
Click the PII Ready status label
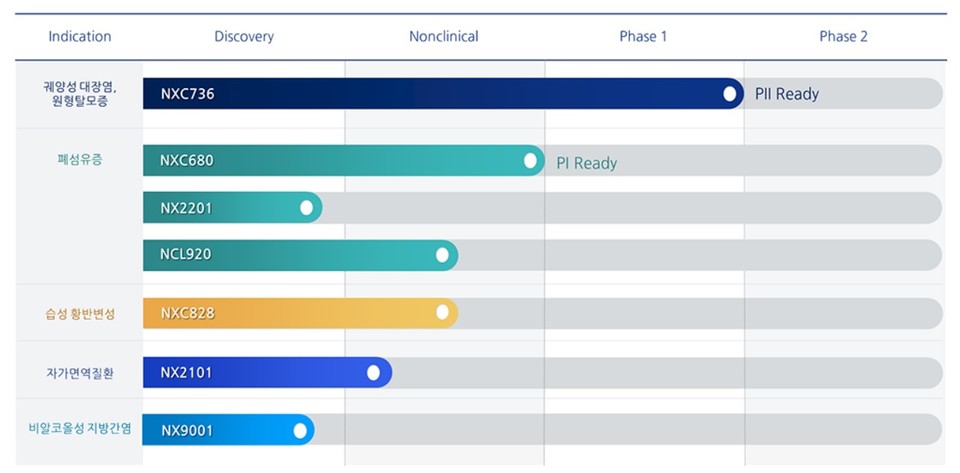click(x=787, y=94)
